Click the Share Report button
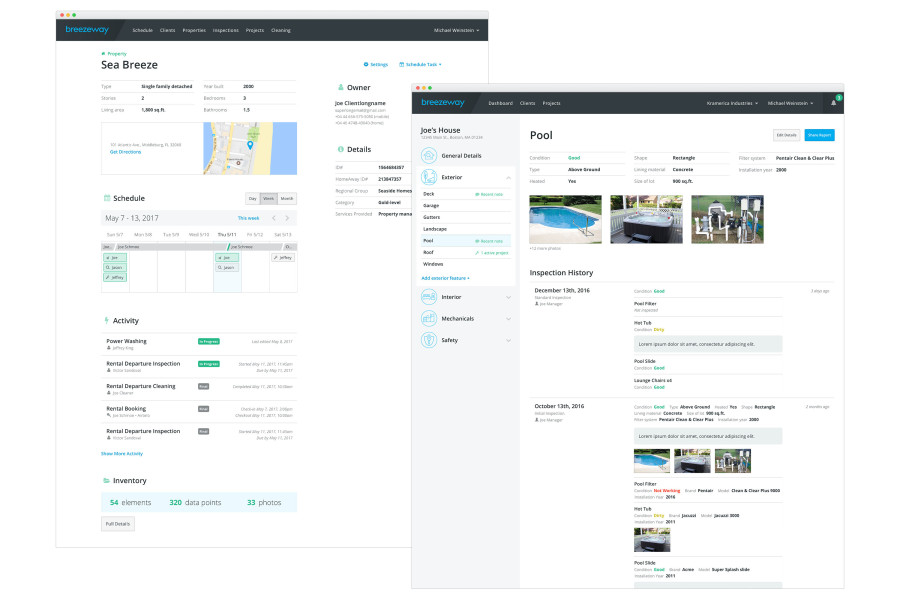Screen dimensions: 900x600 click(x=819, y=135)
